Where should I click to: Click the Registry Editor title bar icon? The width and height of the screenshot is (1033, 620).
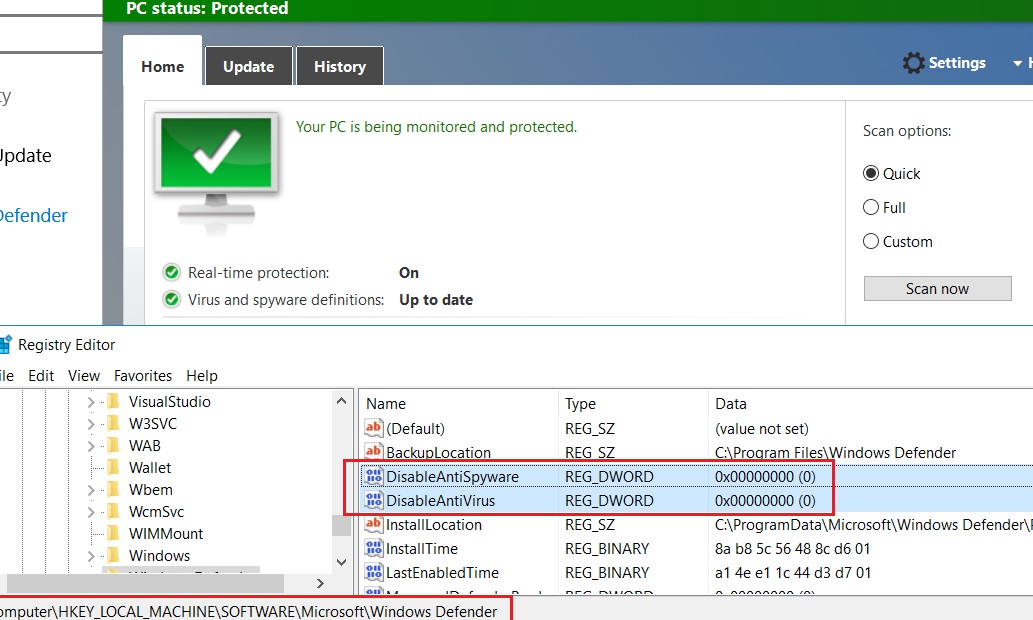(x=5, y=345)
